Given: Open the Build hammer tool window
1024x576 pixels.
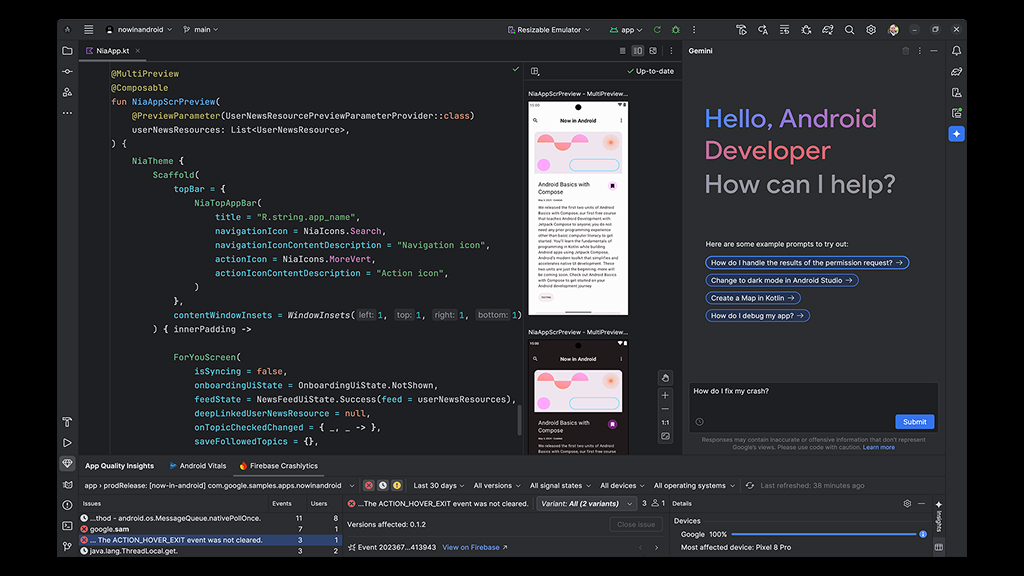Looking at the screenshot, I should coord(67,422).
